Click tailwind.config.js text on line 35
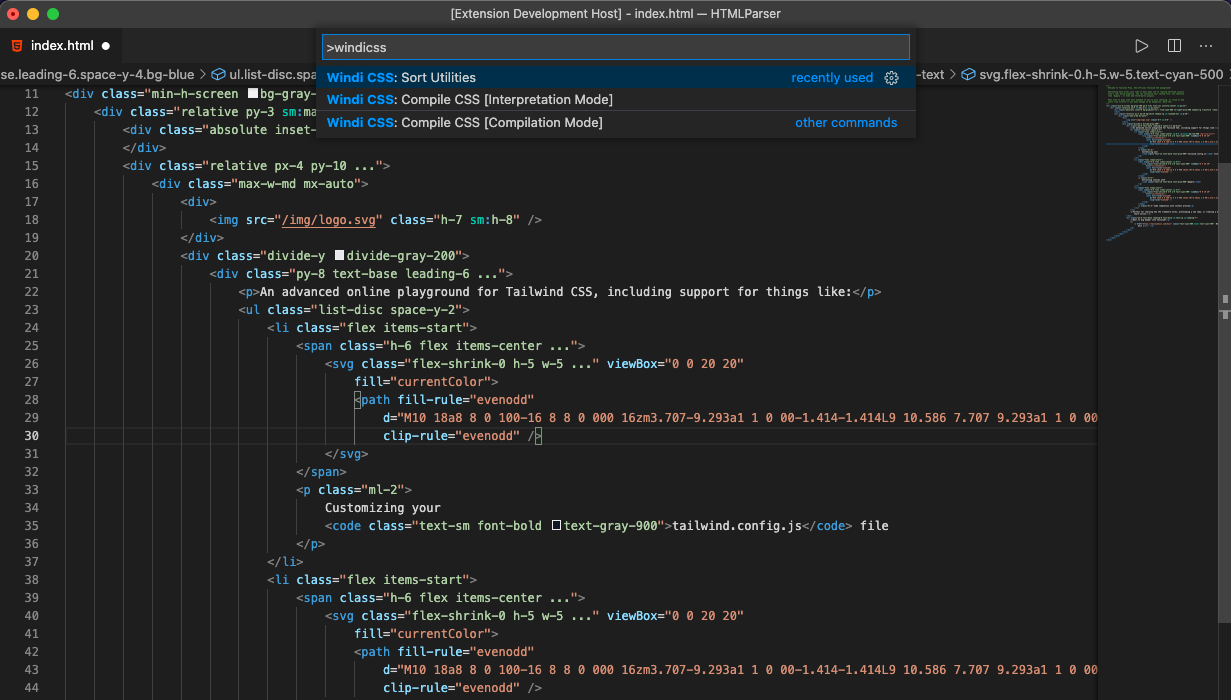Viewport: 1231px width, 700px height. [x=738, y=526]
